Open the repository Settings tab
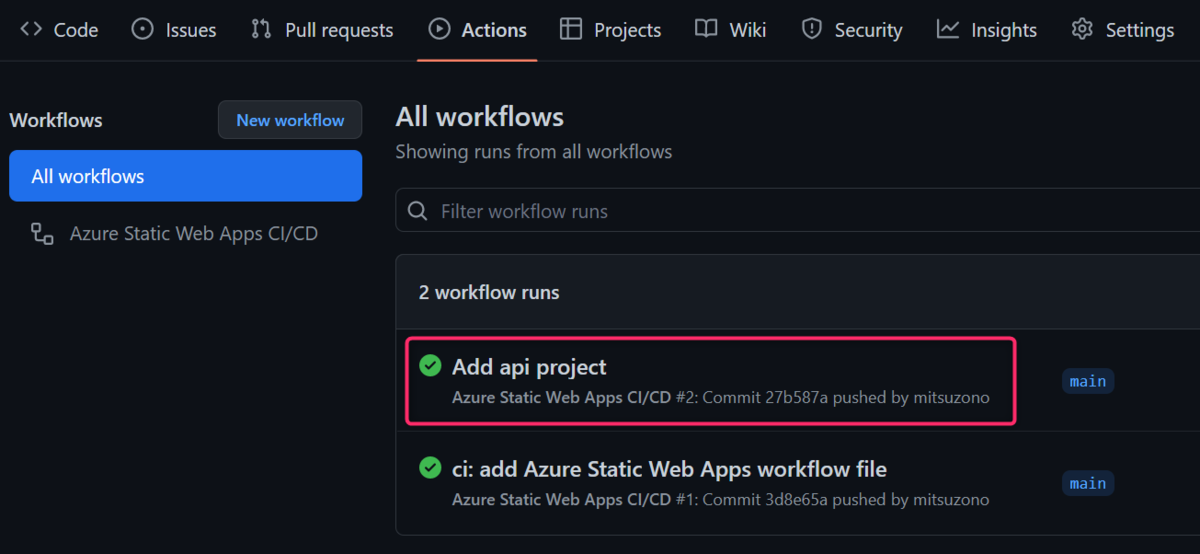The image size is (1200, 554). click(x=1122, y=30)
